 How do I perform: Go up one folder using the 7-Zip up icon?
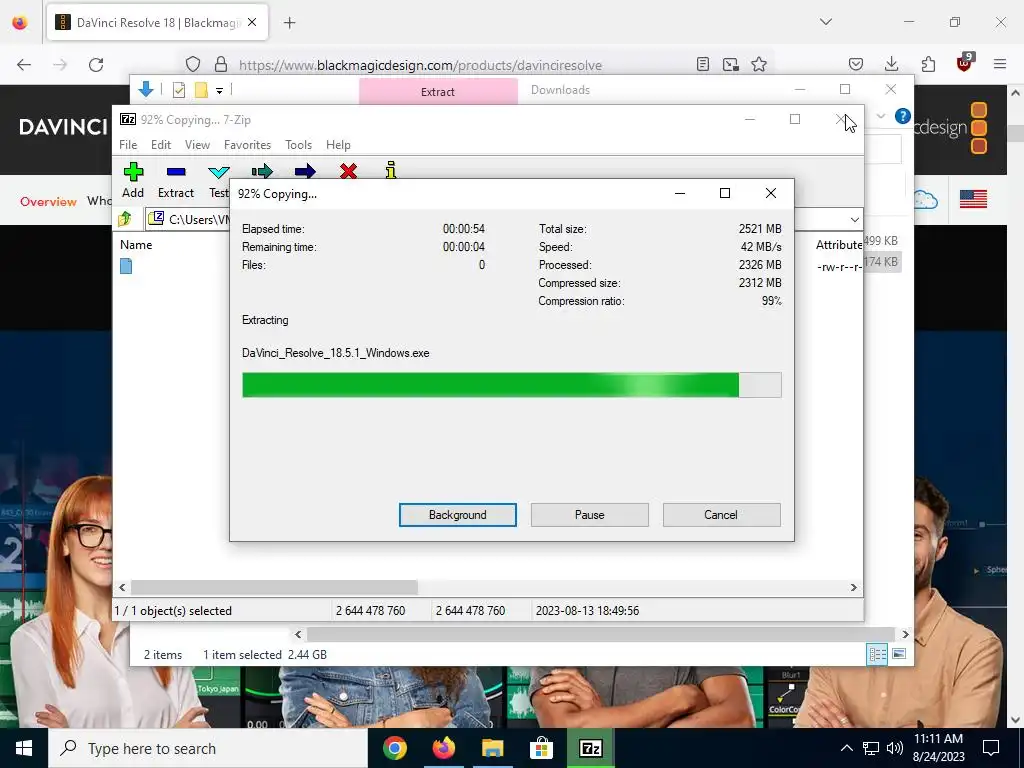125,219
